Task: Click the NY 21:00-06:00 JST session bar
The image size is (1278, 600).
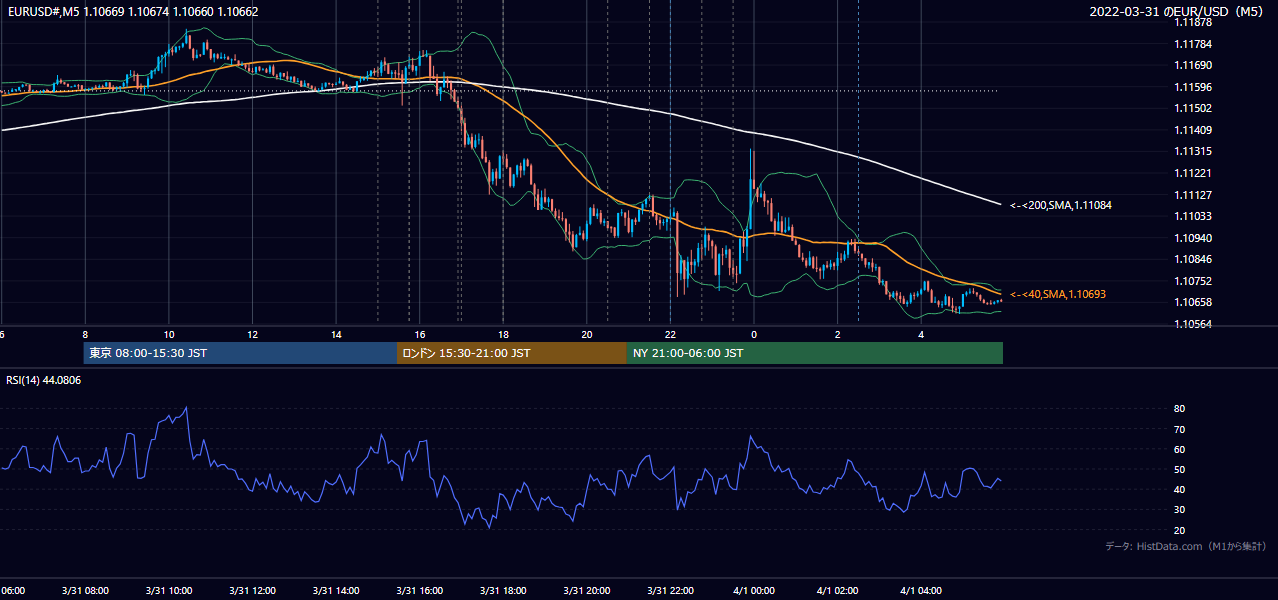Action: (815, 353)
